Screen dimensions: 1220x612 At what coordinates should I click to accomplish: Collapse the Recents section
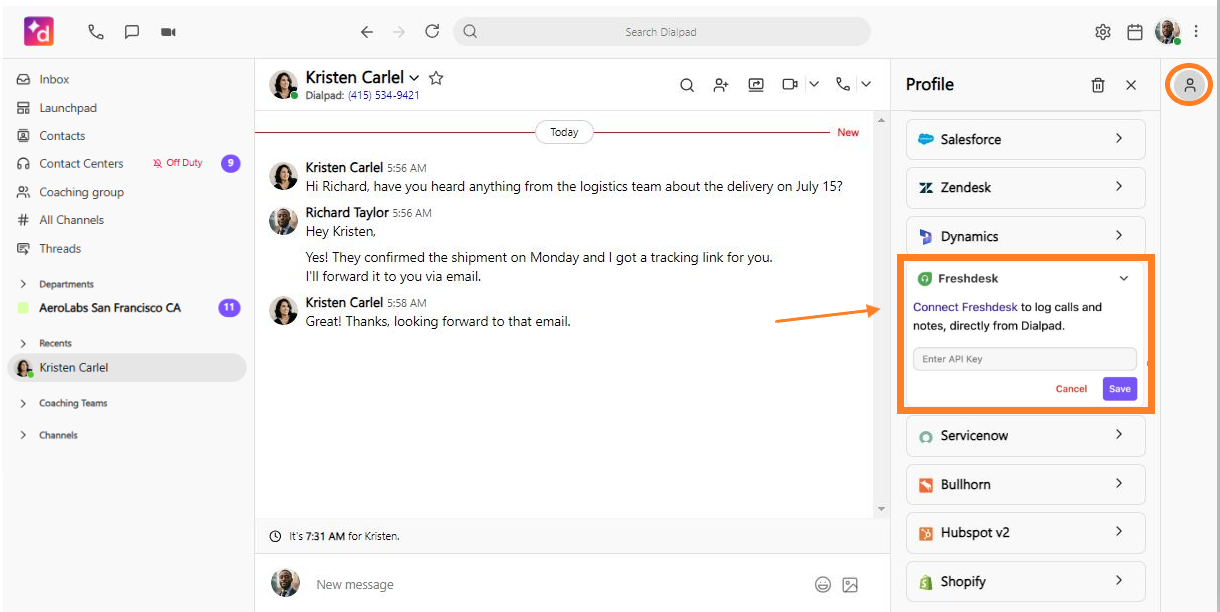[x=23, y=343]
